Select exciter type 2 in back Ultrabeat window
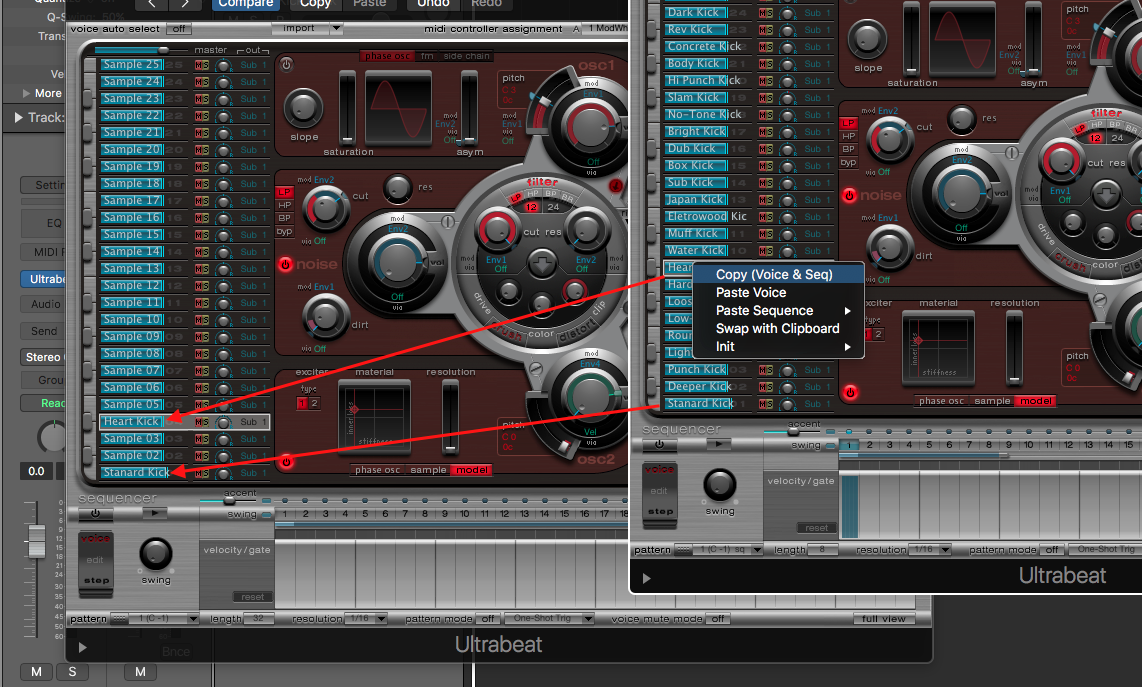 [x=314, y=403]
